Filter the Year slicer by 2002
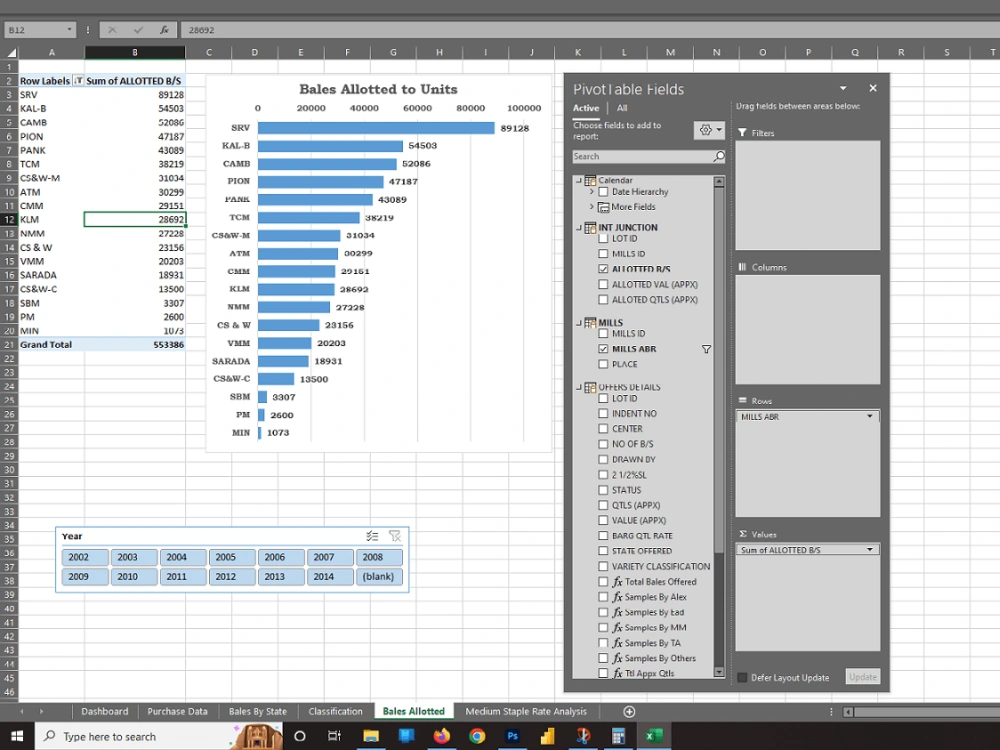The image size is (1000, 750). [x=85, y=557]
